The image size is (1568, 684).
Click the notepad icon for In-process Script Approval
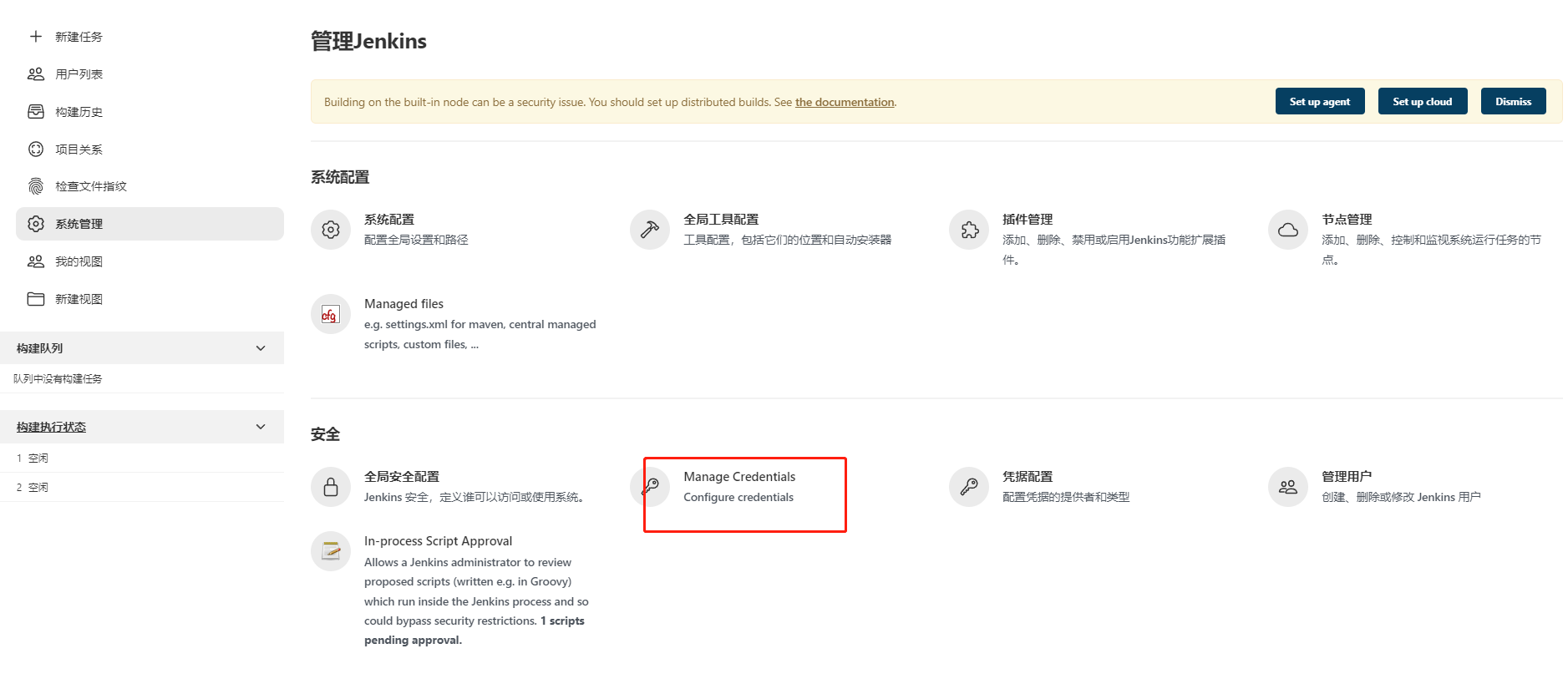(331, 551)
